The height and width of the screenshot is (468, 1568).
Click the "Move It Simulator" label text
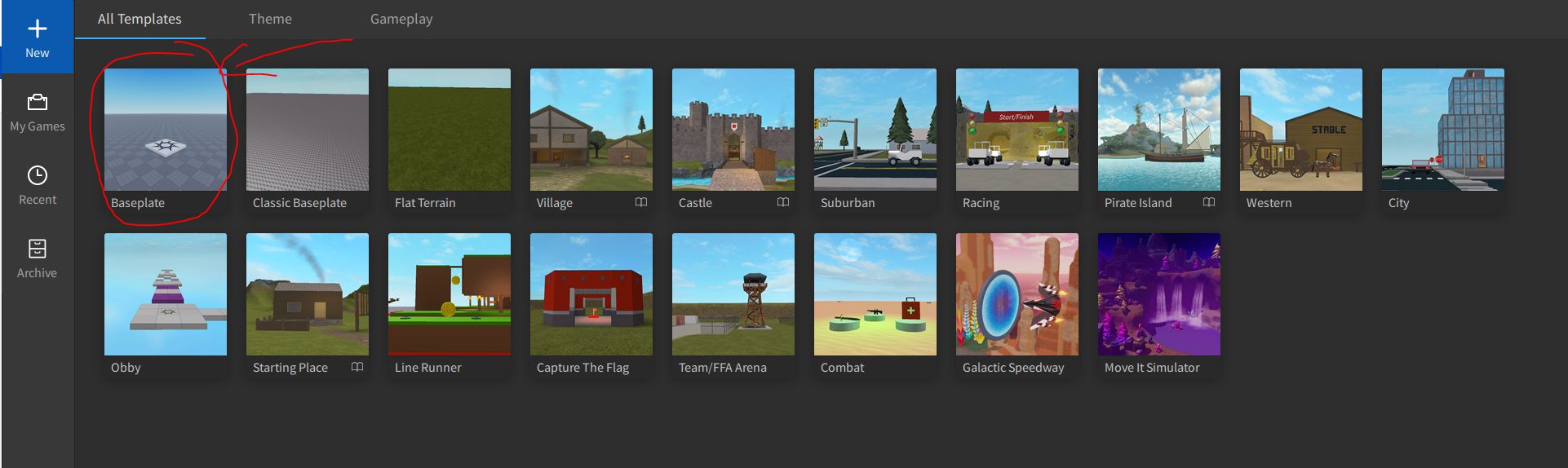(x=1152, y=368)
